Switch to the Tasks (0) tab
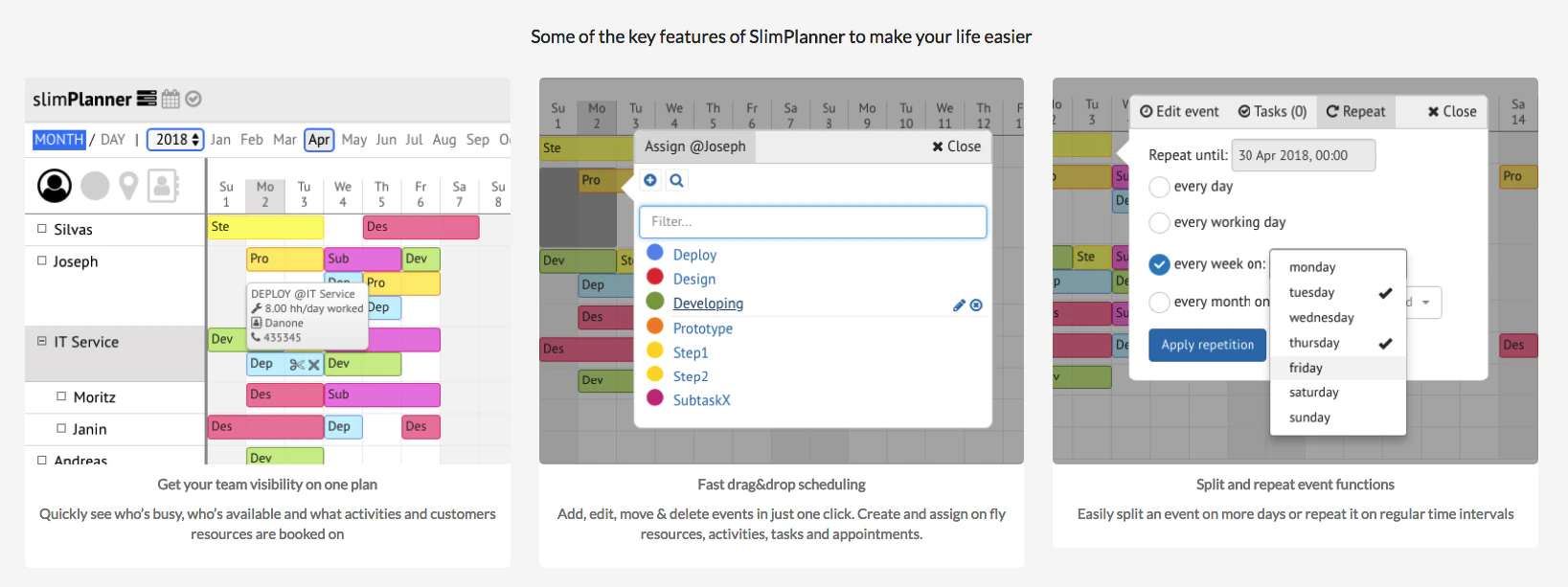 point(1272,112)
